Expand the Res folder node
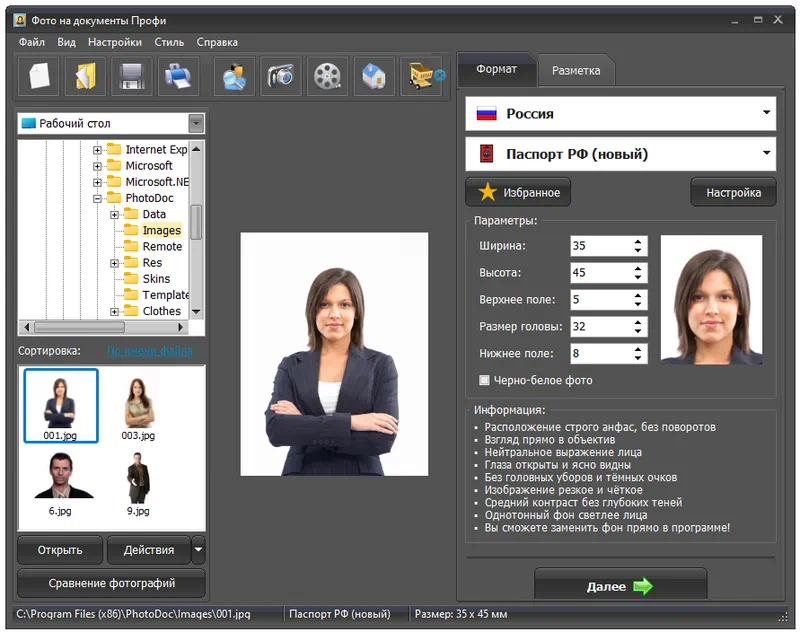The height and width of the screenshot is (632, 800). click(x=114, y=263)
